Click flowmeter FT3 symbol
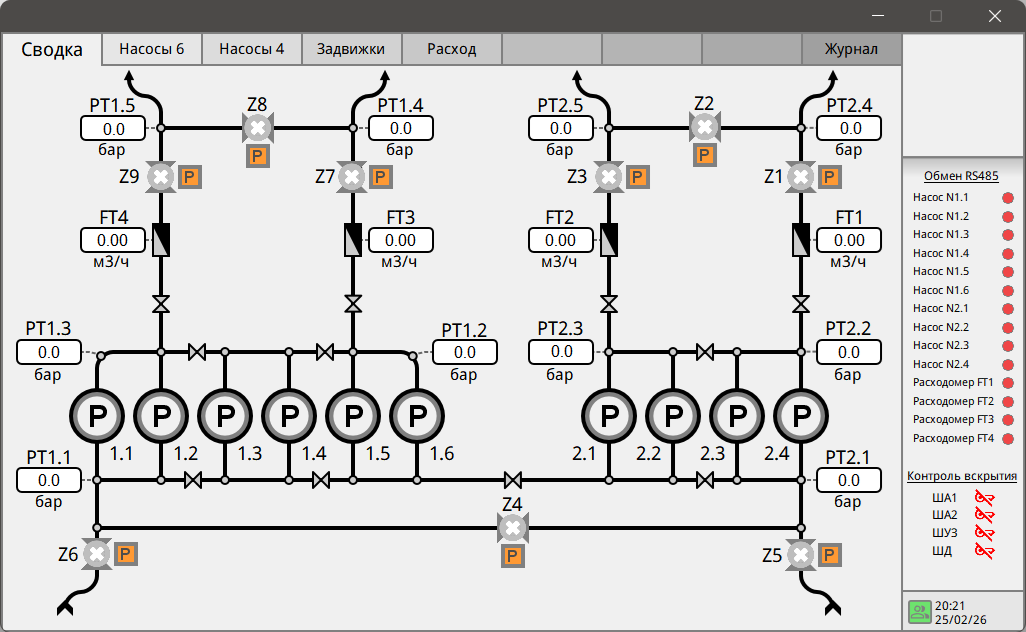Screen dimensions: 1026x632 click(x=353, y=240)
